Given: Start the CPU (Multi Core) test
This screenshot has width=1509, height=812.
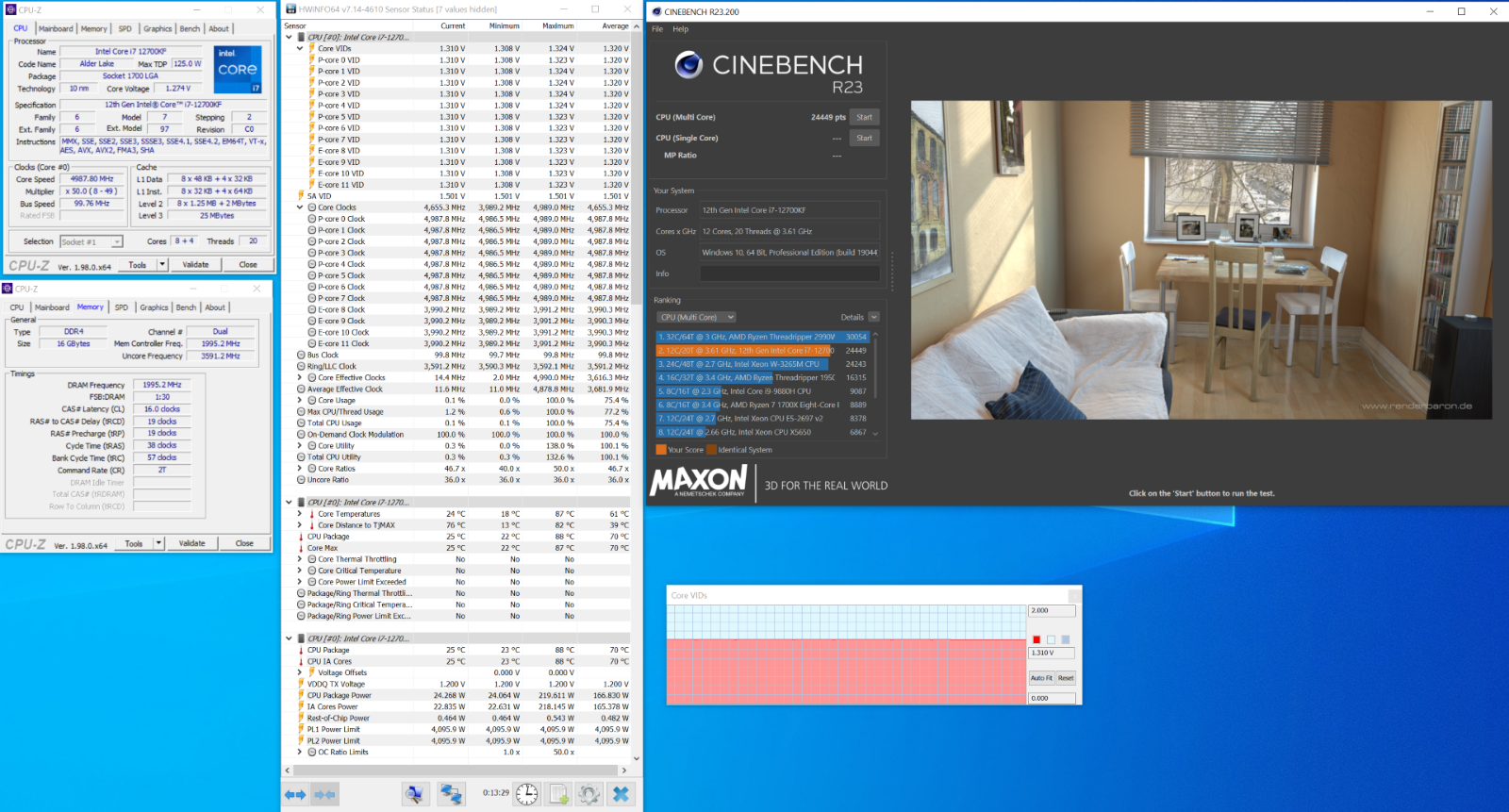Looking at the screenshot, I should pos(864,117).
